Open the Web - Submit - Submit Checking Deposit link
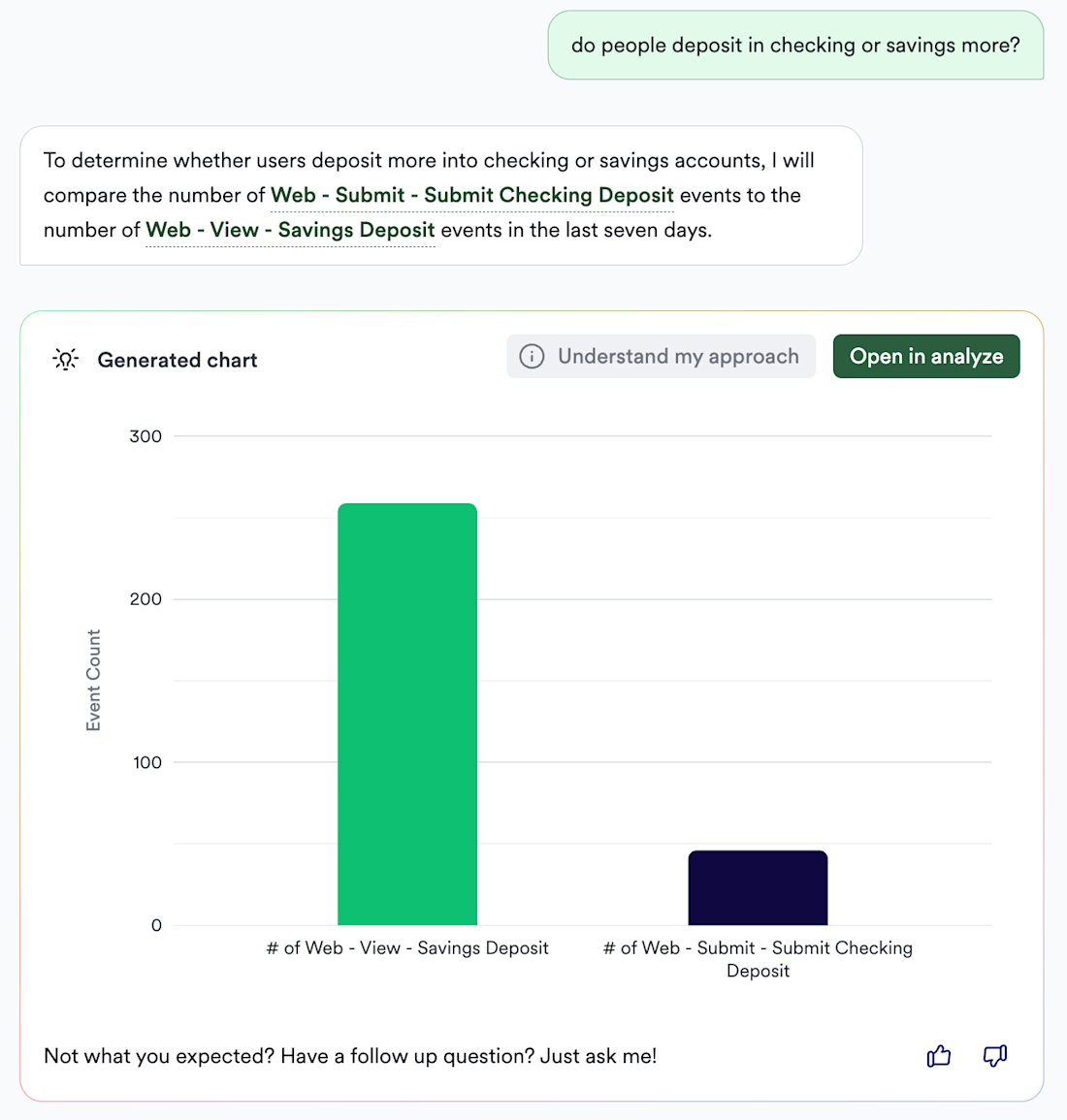Viewport: 1067px width, 1120px height. (471, 195)
